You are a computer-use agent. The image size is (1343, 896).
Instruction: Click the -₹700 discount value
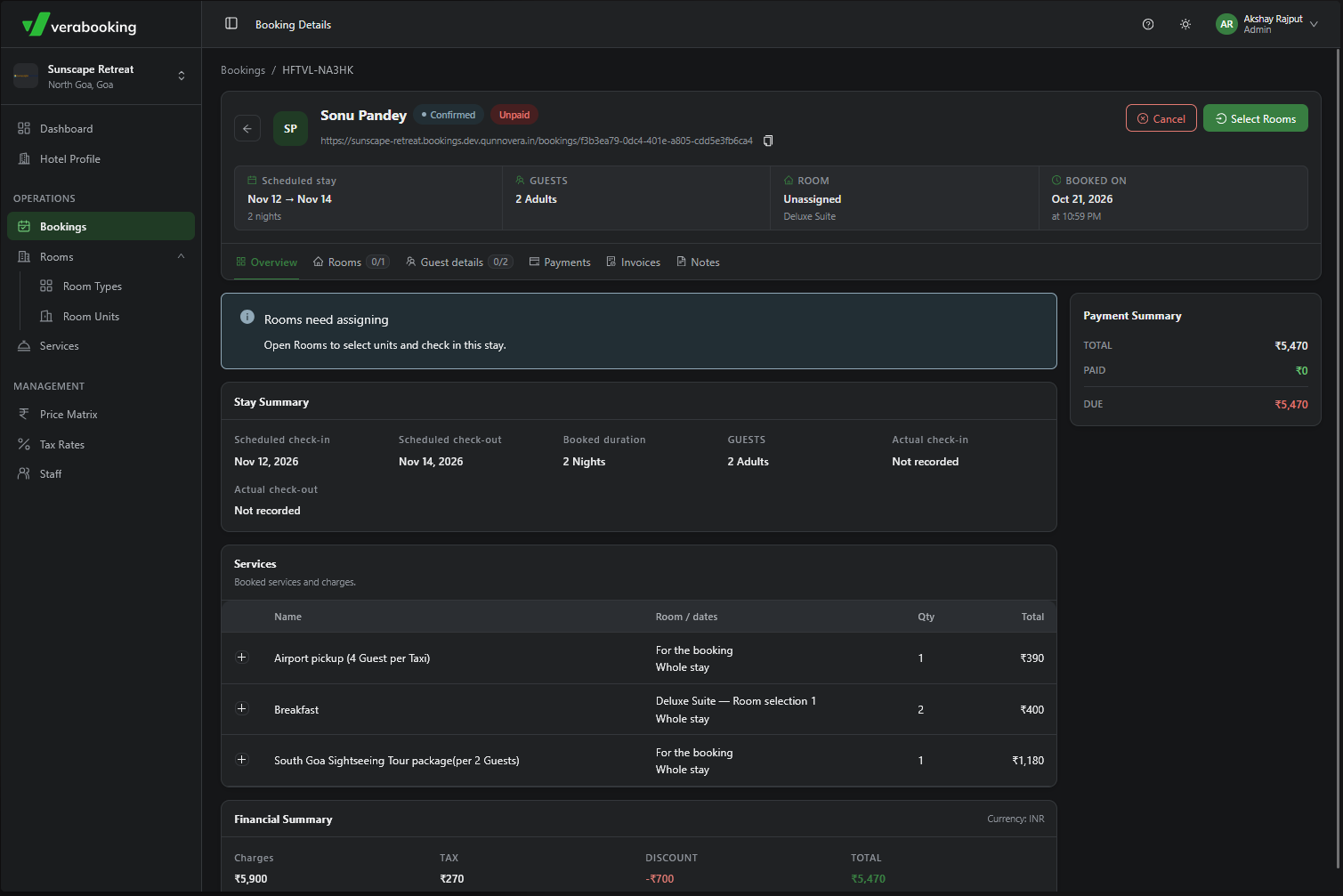point(659,879)
